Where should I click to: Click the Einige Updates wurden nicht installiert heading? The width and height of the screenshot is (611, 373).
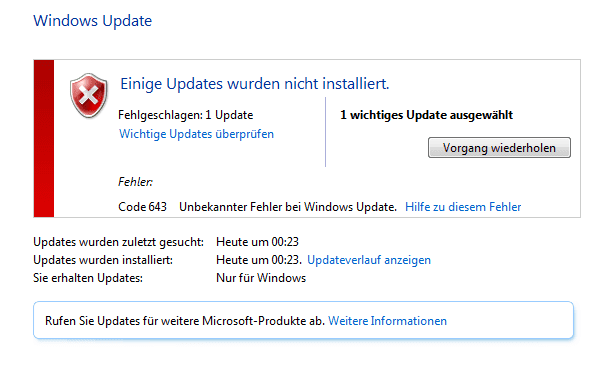[x=254, y=84]
